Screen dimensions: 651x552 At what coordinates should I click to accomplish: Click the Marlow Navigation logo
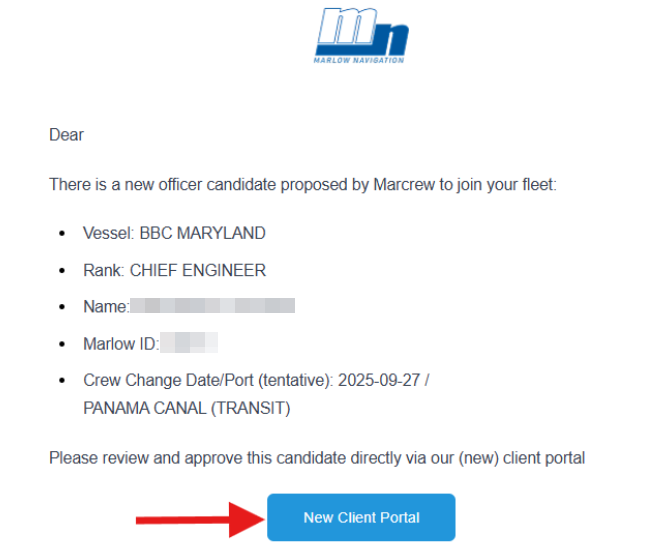click(x=360, y=35)
